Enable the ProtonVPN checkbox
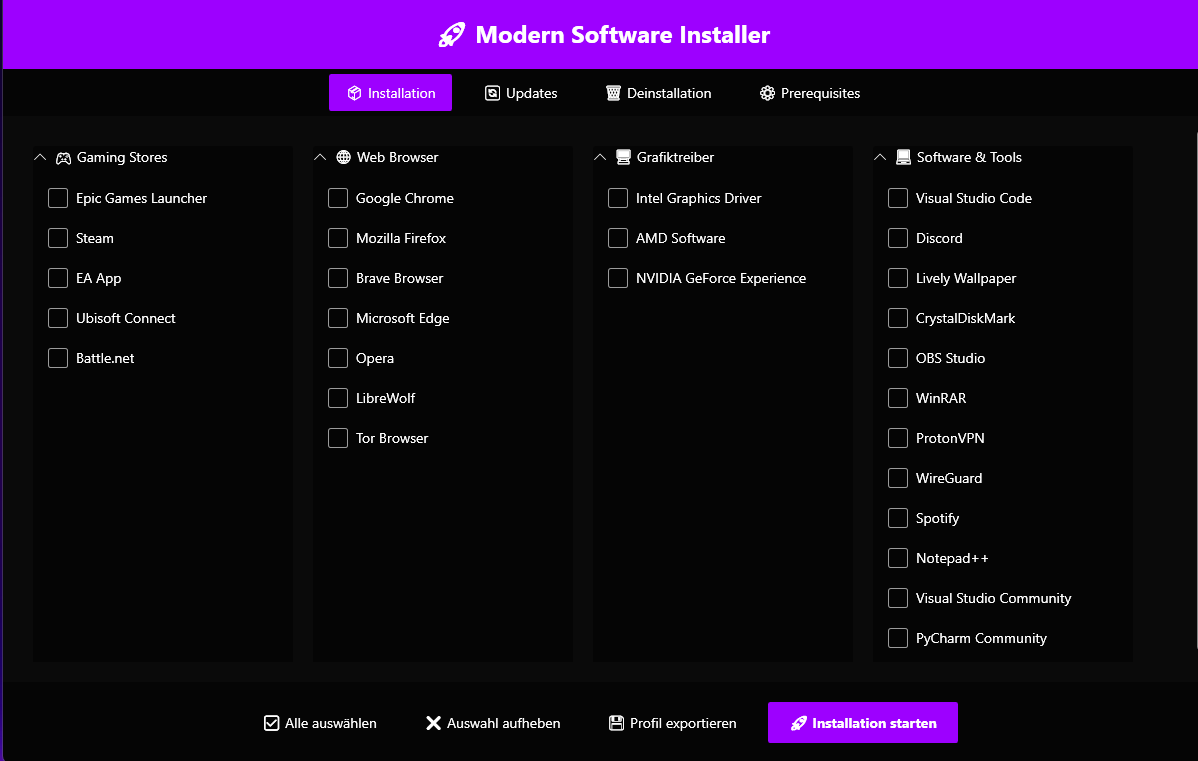The width and height of the screenshot is (1198, 761). pos(898,438)
